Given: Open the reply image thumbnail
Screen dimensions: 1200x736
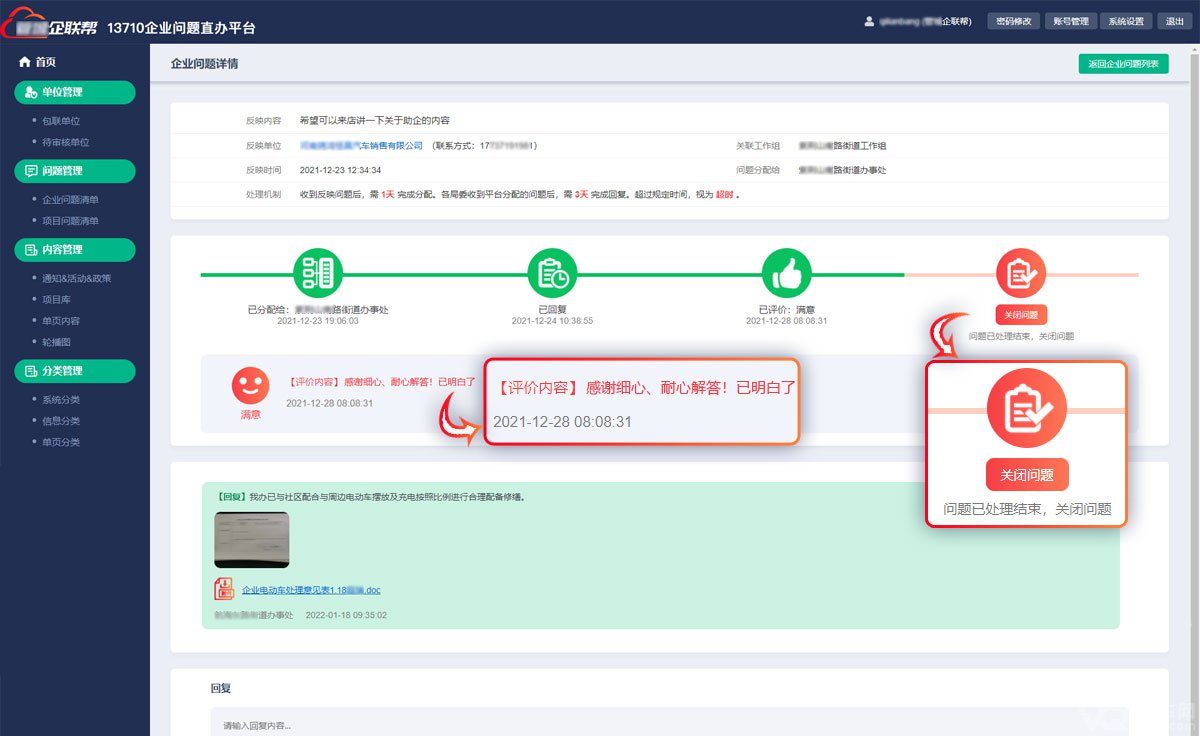Looking at the screenshot, I should 252,540.
